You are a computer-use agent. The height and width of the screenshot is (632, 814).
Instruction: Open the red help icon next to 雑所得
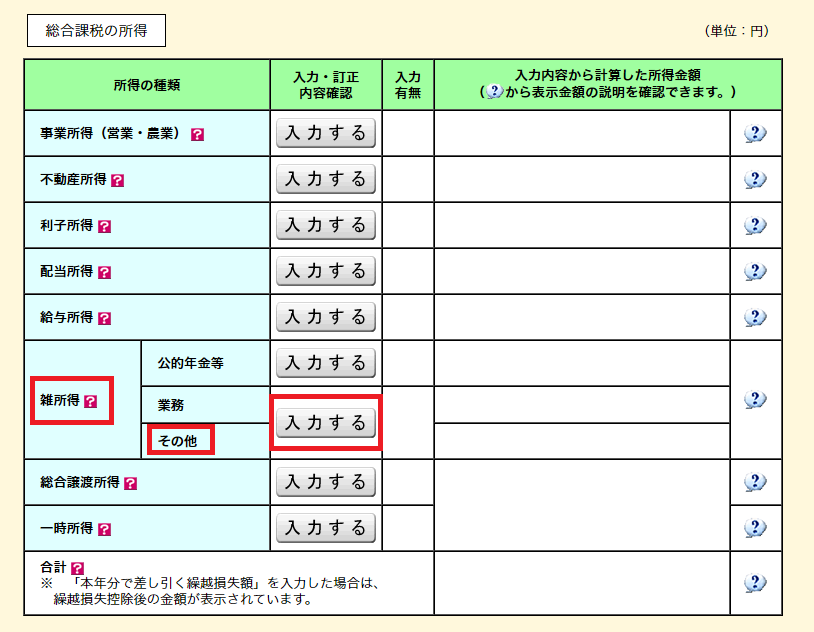[91, 401]
